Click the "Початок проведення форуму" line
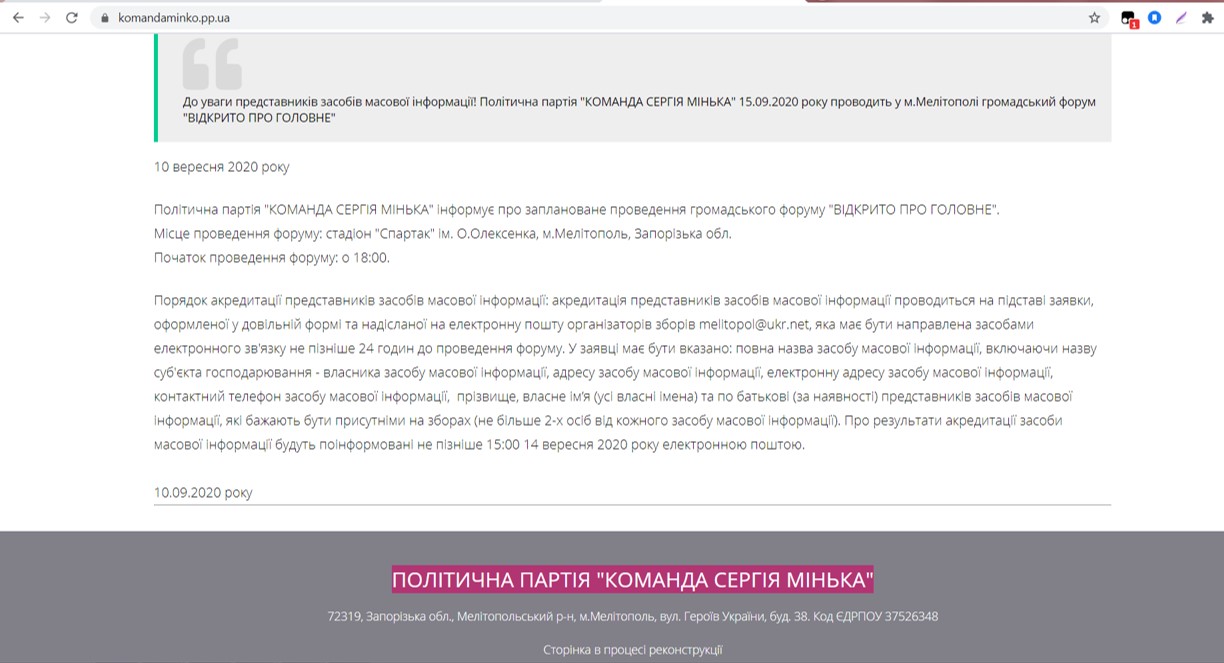Screen dimensions: 1224x663 point(271,258)
